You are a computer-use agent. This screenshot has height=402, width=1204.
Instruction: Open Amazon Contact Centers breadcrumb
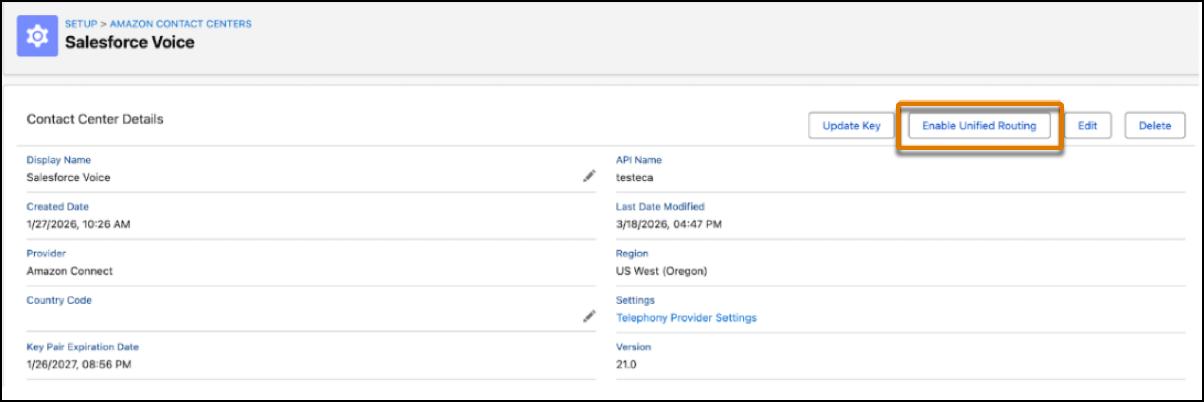tap(180, 23)
